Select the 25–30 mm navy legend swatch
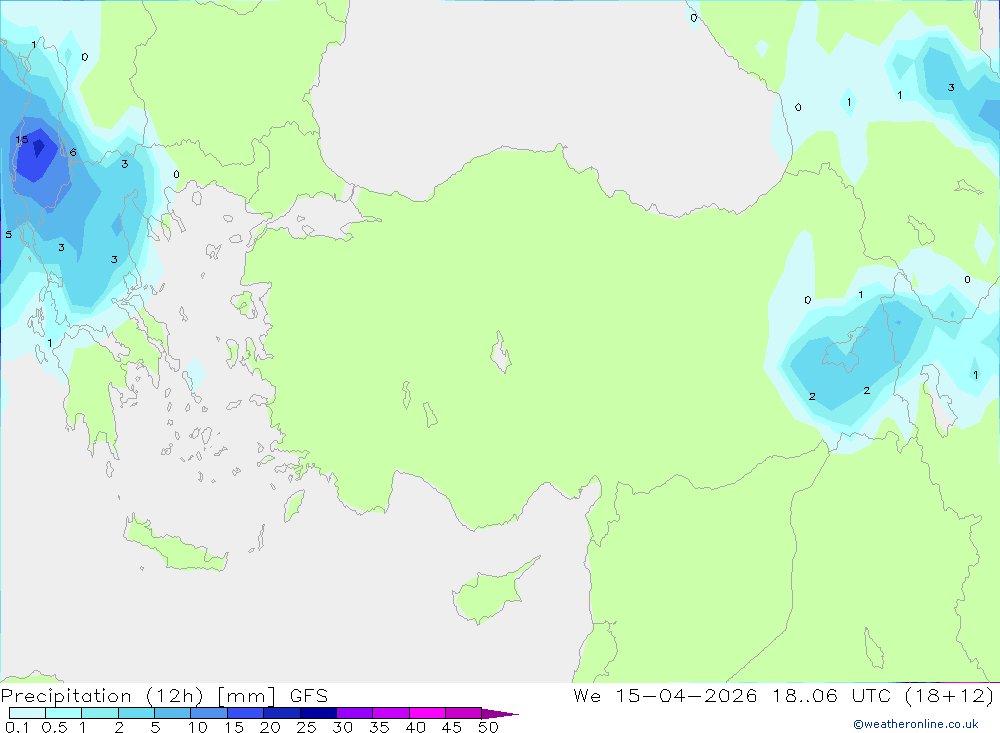 tap(318, 713)
